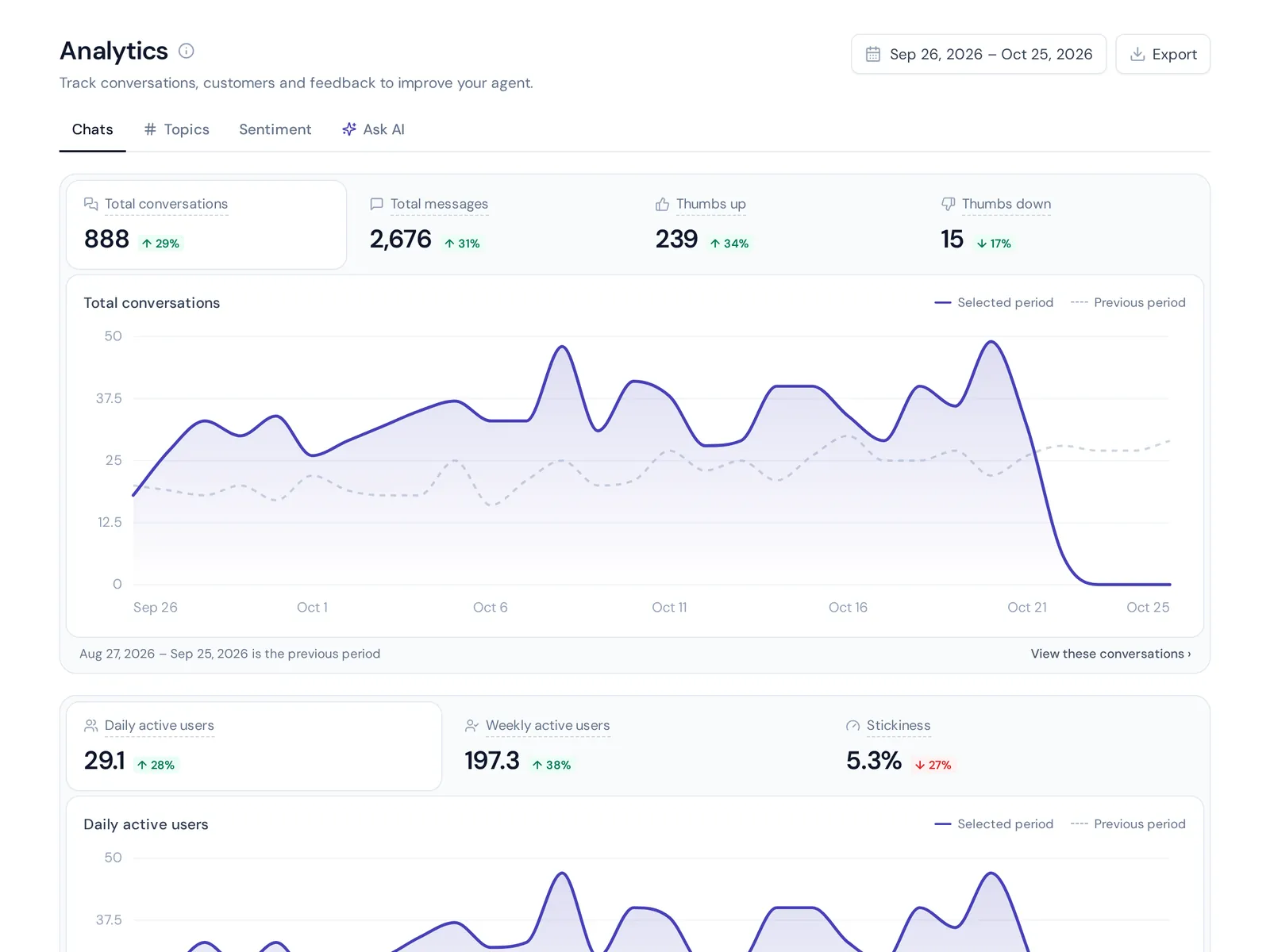Click the 28% badge on Daily active users

[x=156, y=765]
